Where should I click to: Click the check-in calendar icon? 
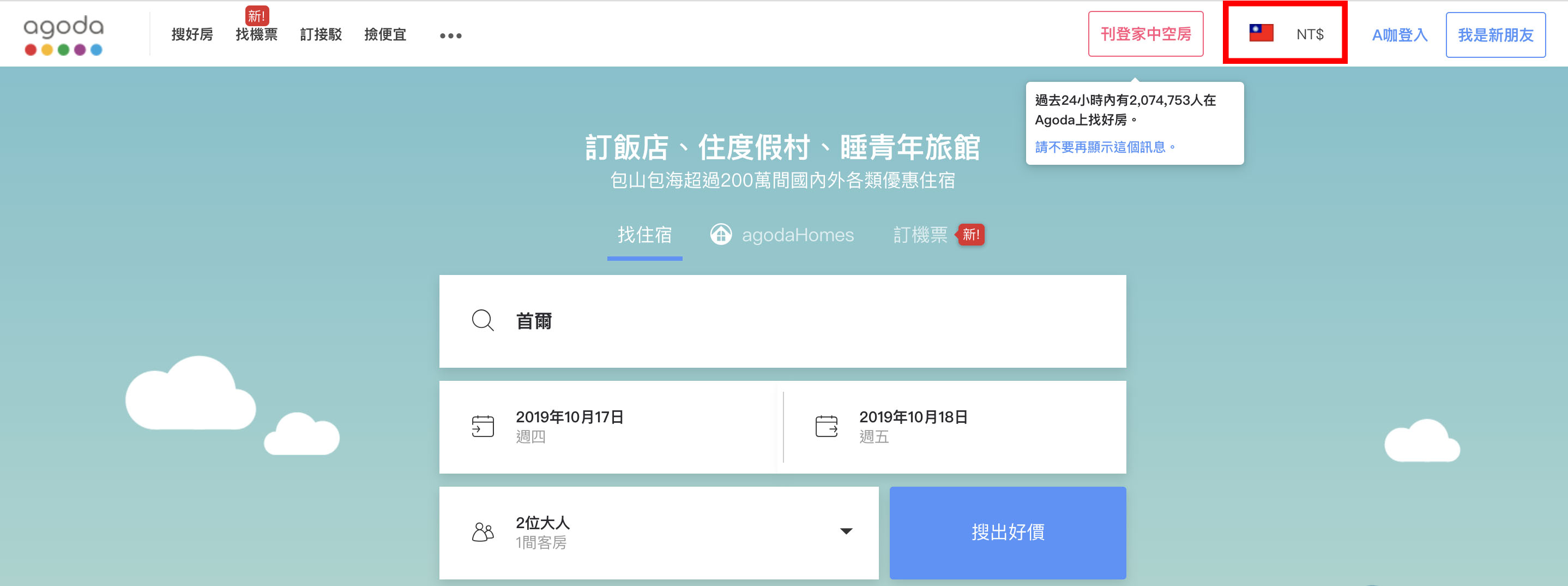[x=483, y=426]
